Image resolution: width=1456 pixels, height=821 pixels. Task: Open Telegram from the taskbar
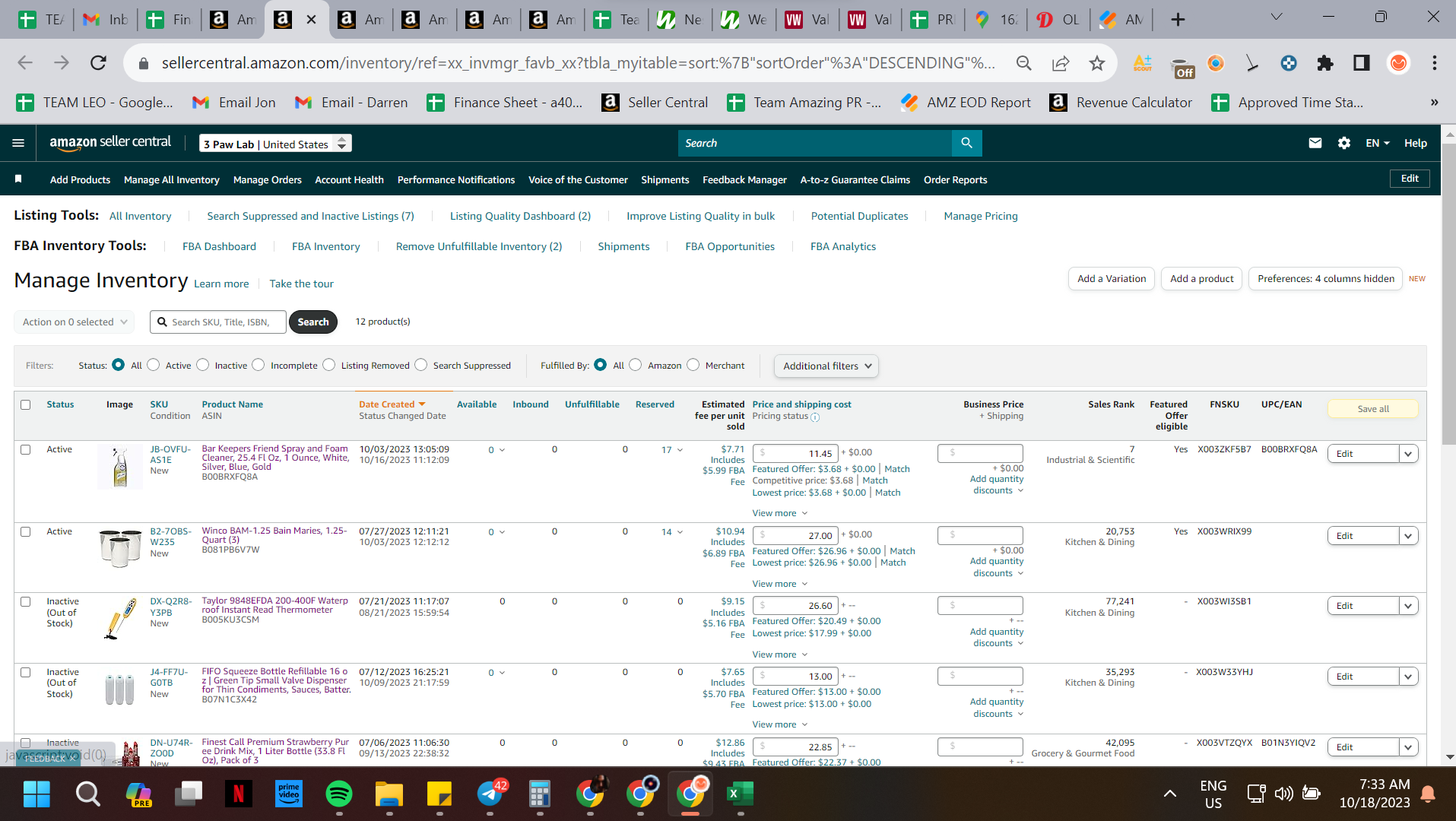pos(490,794)
